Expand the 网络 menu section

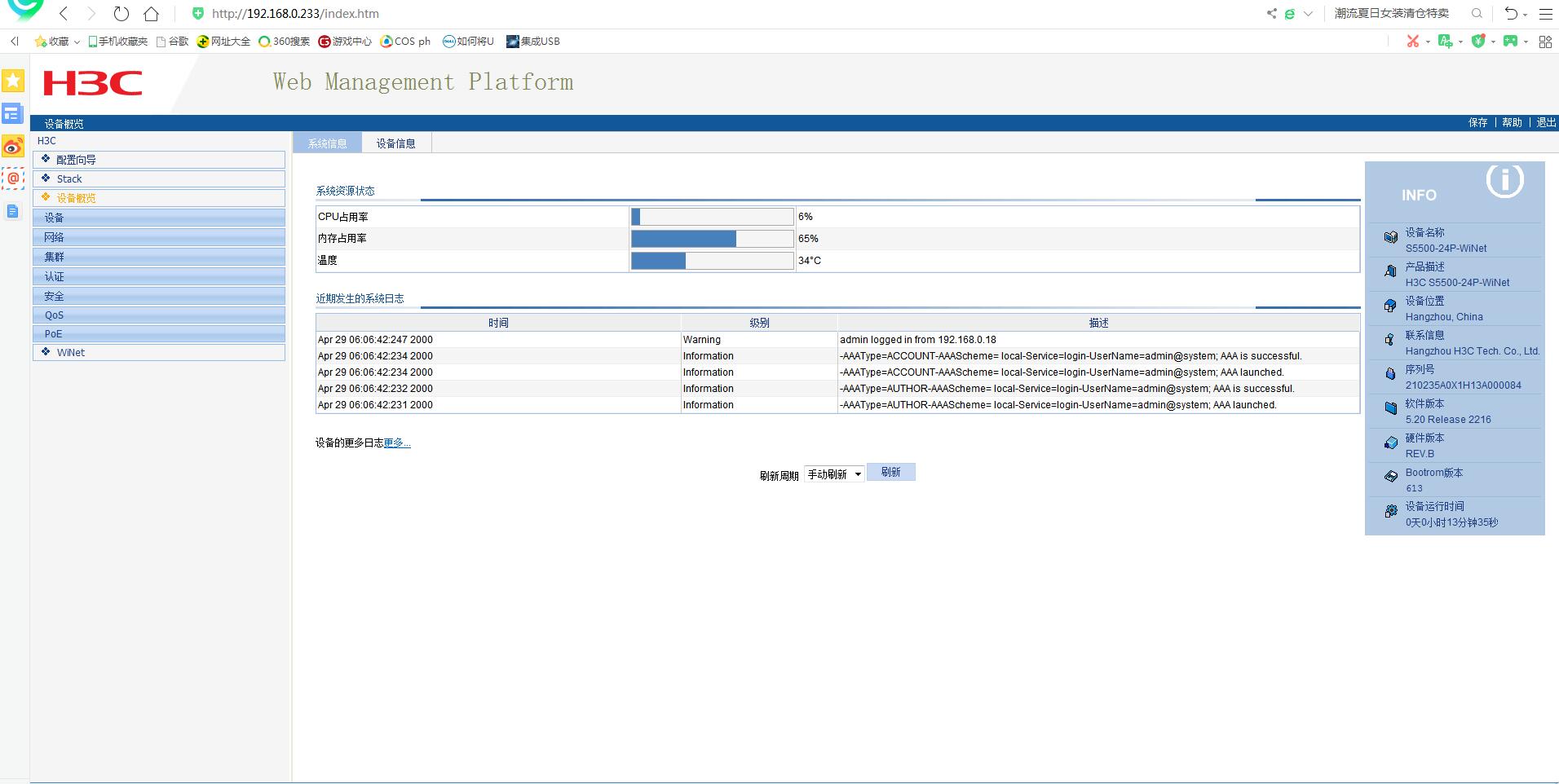(x=159, y=237)
